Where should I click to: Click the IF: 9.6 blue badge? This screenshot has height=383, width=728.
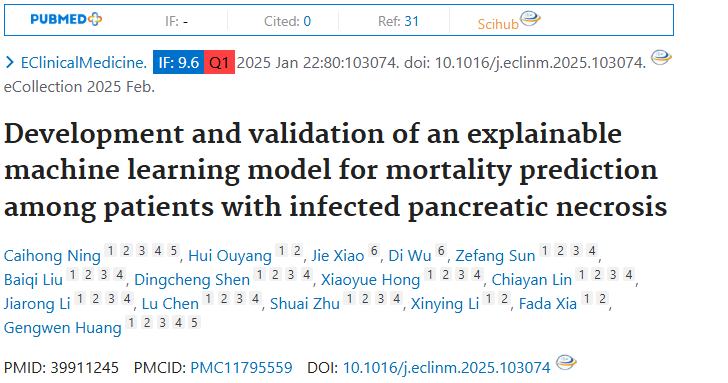coord(178,62)
